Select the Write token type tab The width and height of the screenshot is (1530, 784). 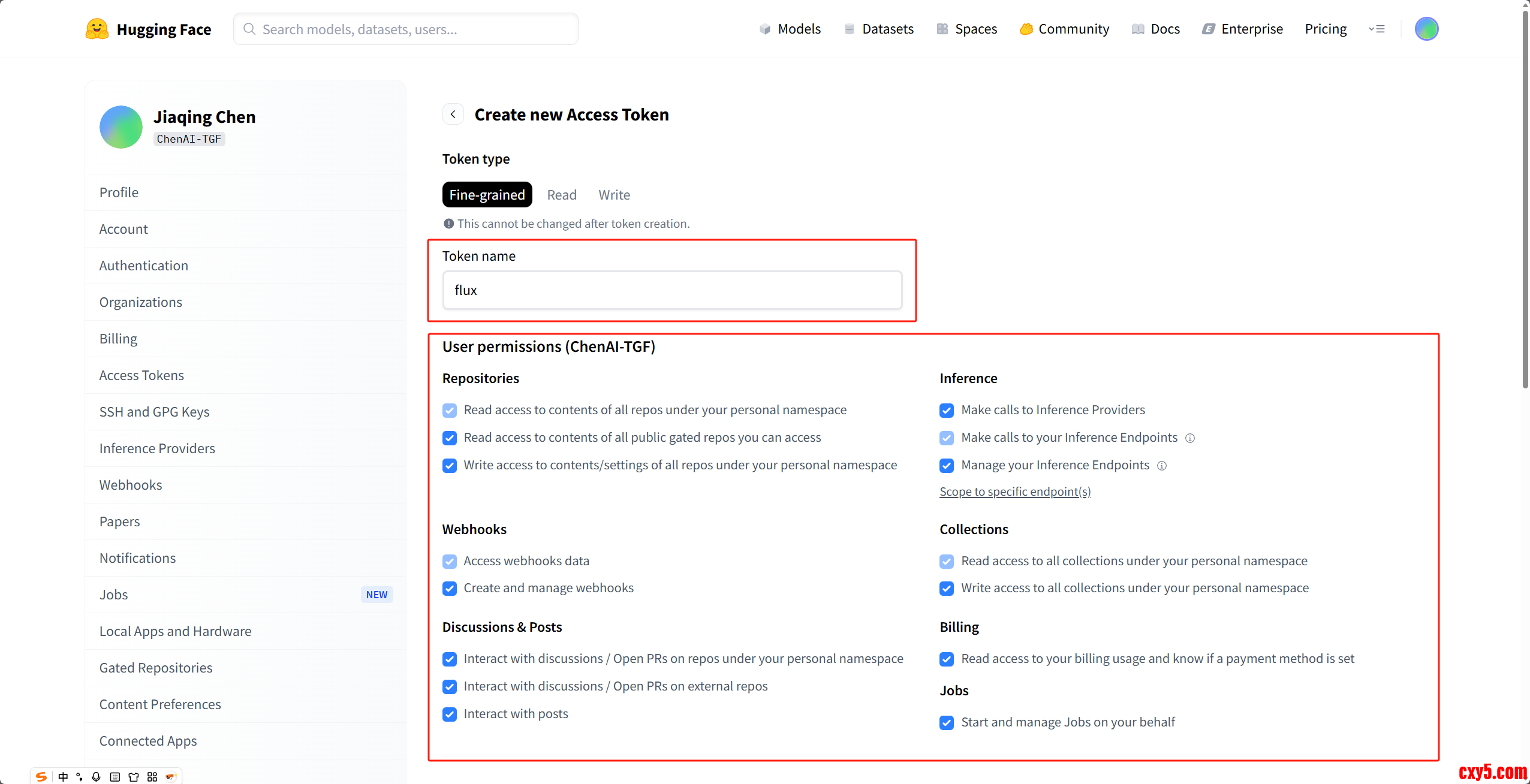(x=614, y=195)
